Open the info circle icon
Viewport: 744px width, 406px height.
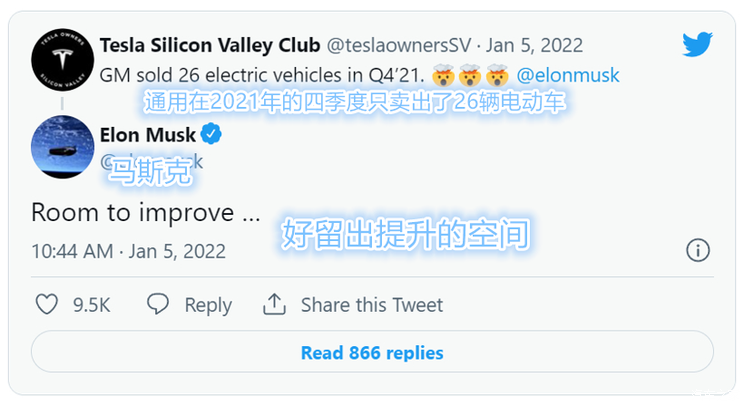tap(698, 250)
